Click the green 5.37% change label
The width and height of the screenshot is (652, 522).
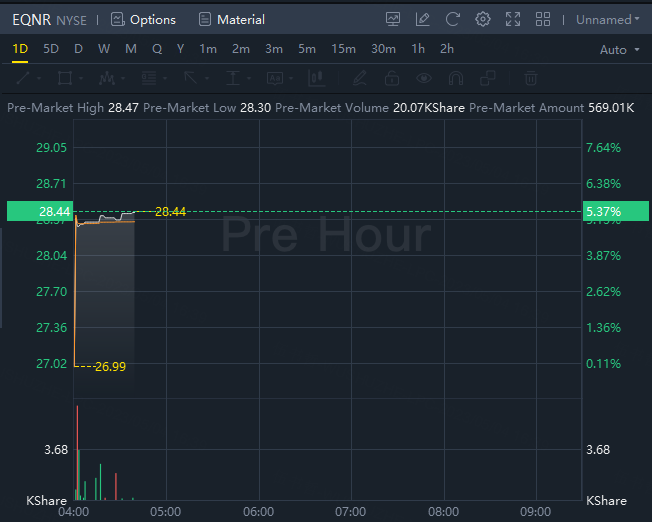coord(616,211)
